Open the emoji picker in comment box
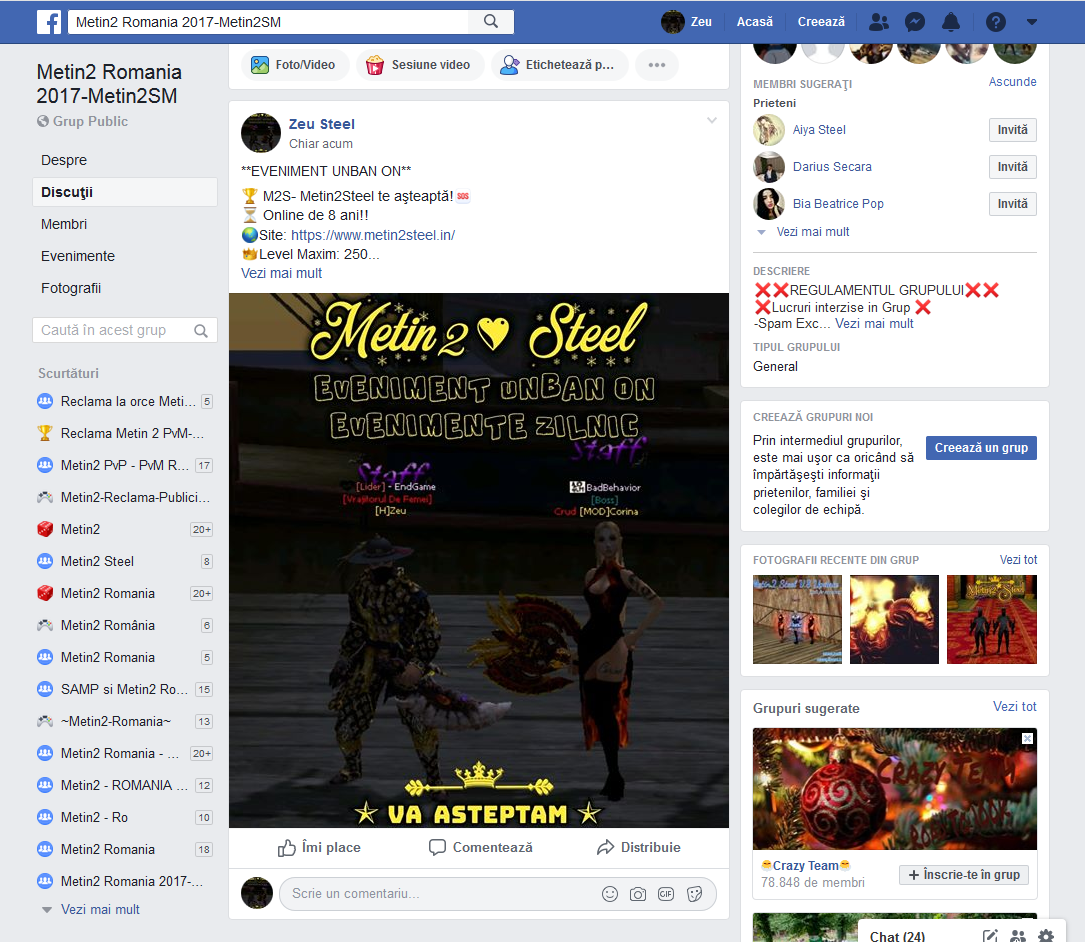 [x=610, y=894]
